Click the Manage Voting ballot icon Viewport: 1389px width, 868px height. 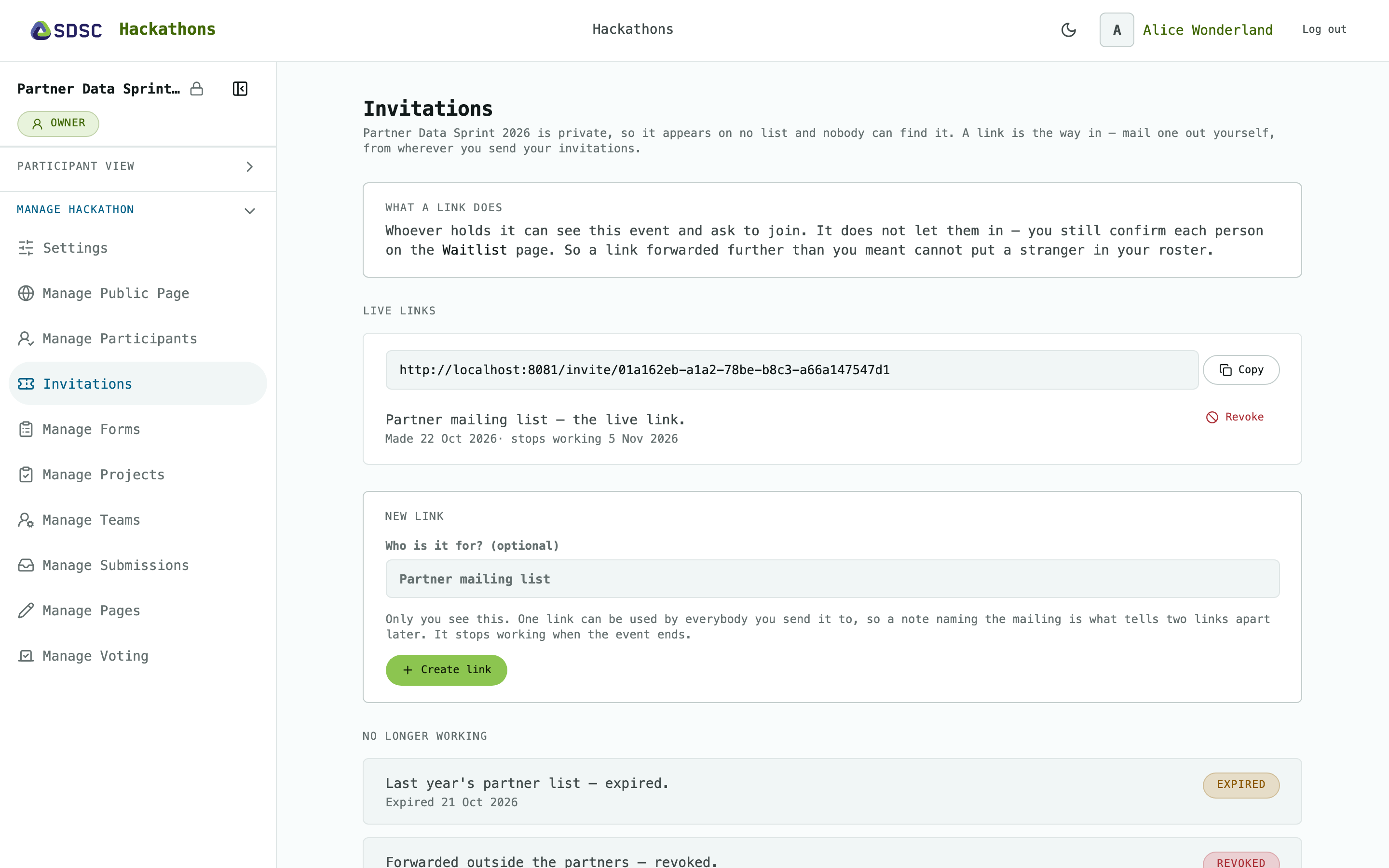point(26,656)
